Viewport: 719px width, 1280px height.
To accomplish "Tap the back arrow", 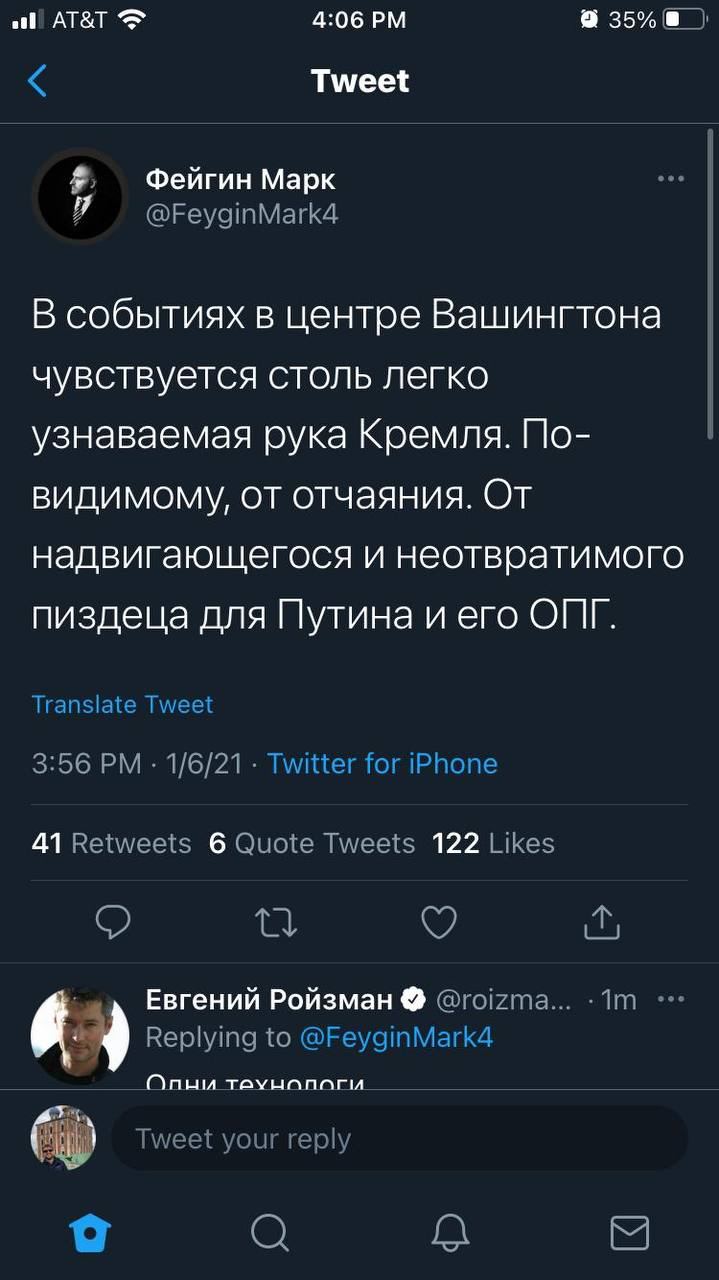I will 37,80.
